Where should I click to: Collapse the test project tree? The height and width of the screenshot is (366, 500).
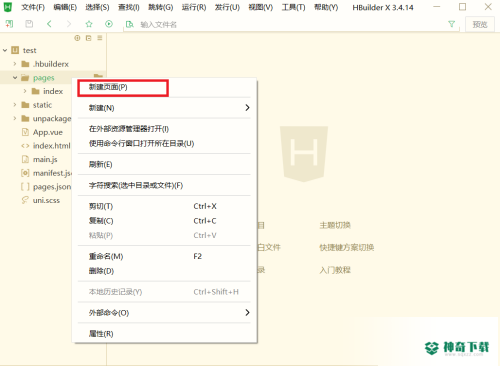tap(5, 50)
